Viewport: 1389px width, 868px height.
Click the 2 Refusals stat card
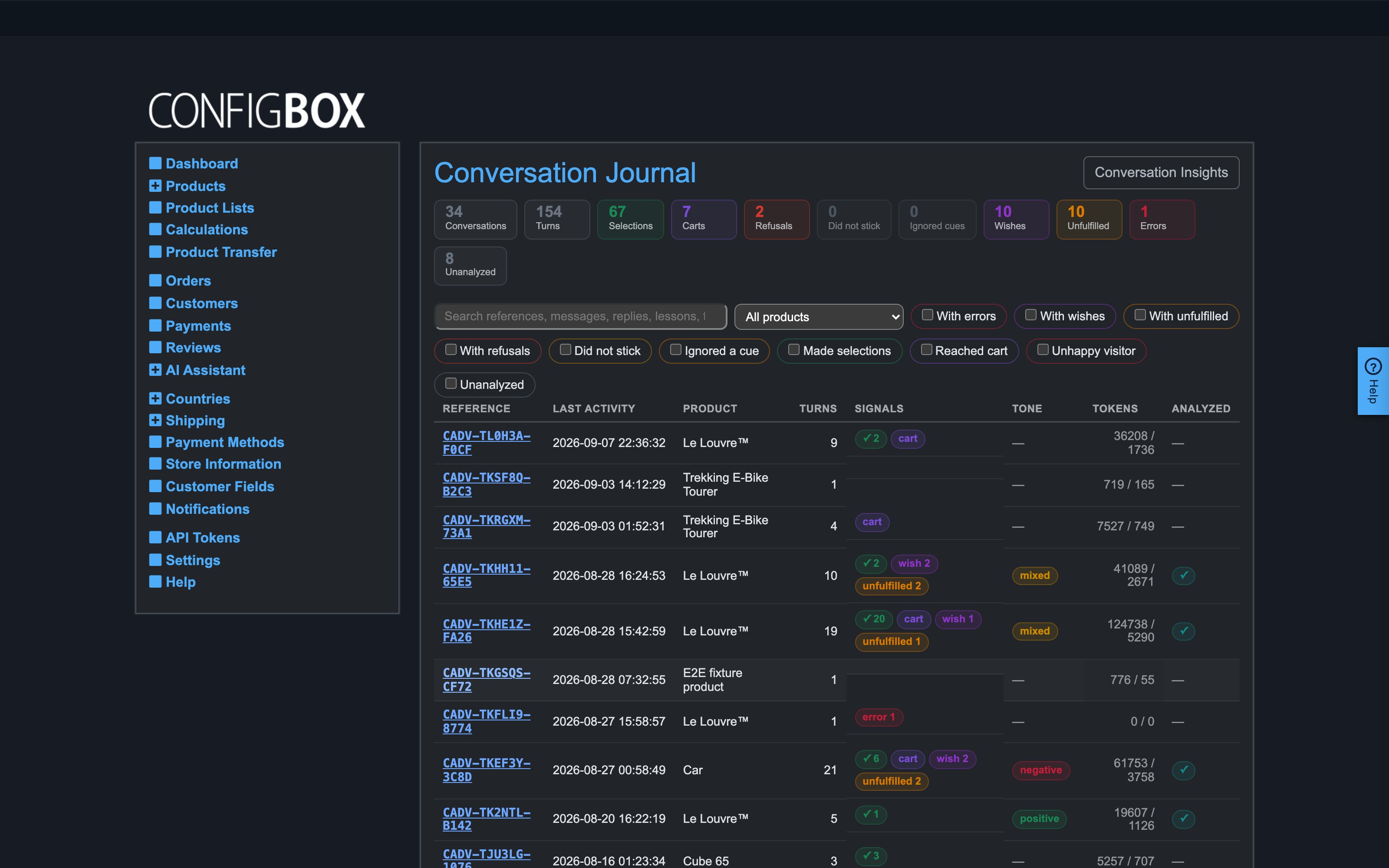777,219
